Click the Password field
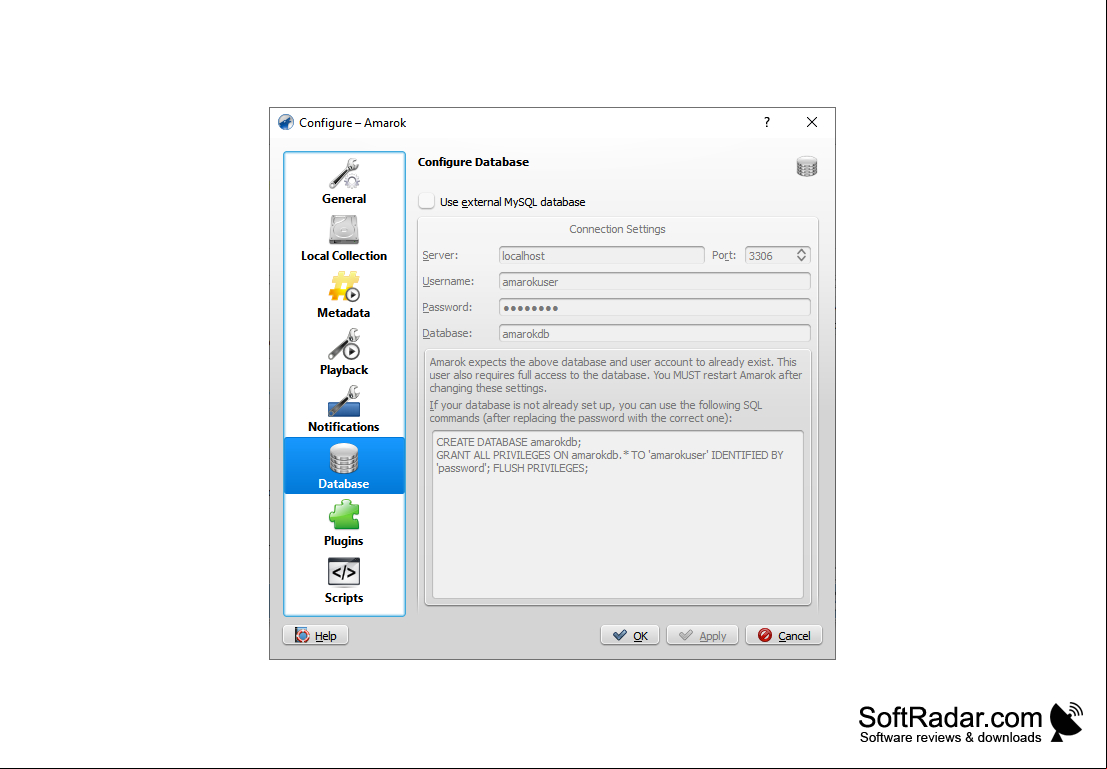The image size is (1107, 769). 654,308
